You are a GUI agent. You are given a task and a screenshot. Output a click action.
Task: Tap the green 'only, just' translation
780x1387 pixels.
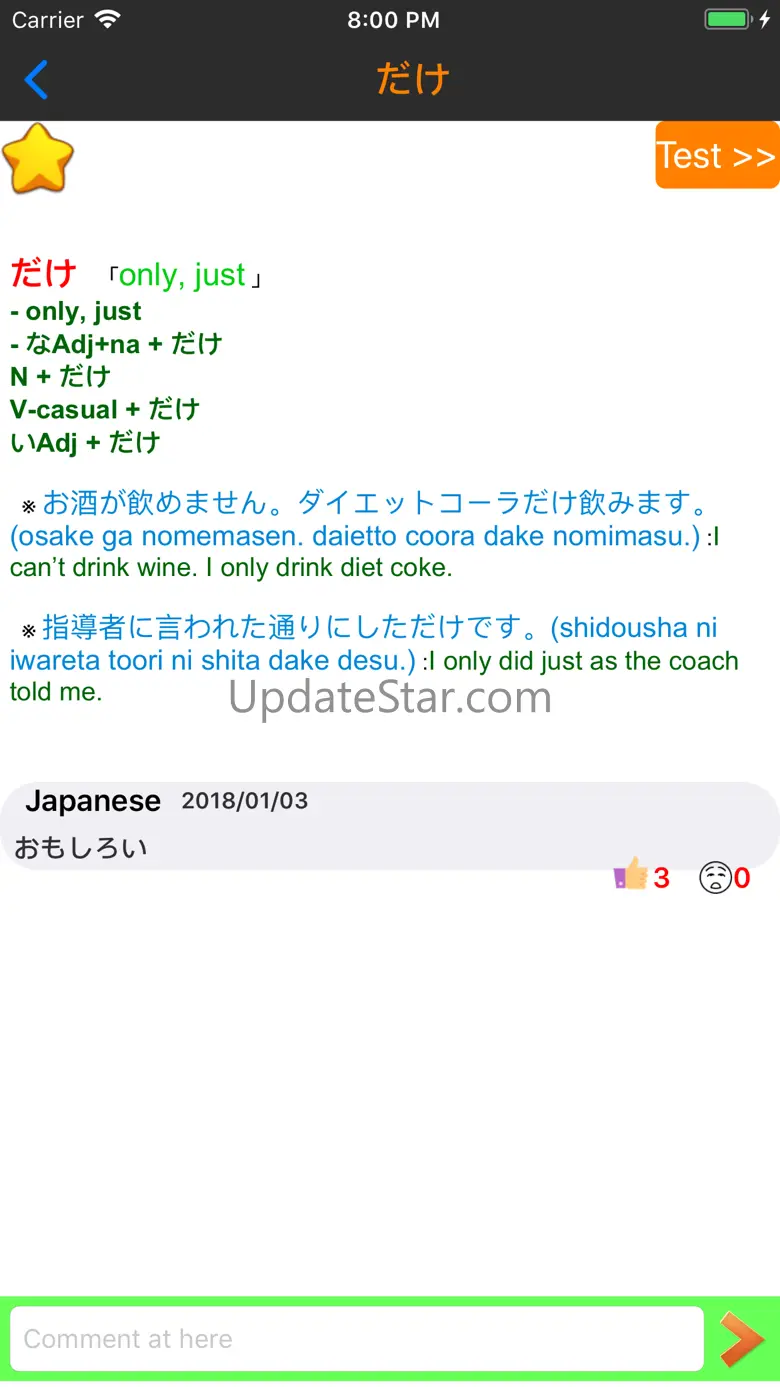coord(182,275)
